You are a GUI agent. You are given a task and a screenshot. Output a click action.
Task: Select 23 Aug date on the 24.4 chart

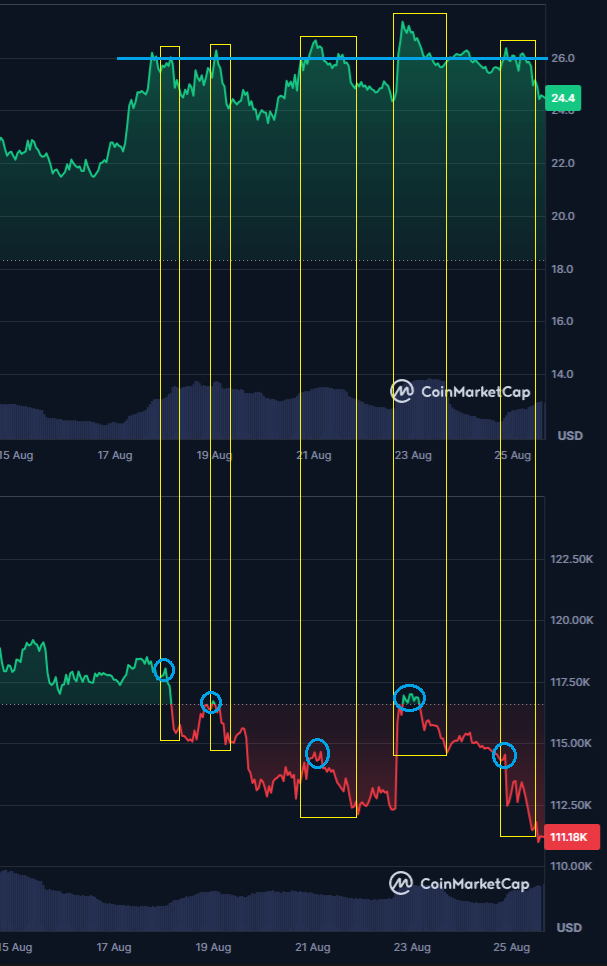tap(413, 455)
